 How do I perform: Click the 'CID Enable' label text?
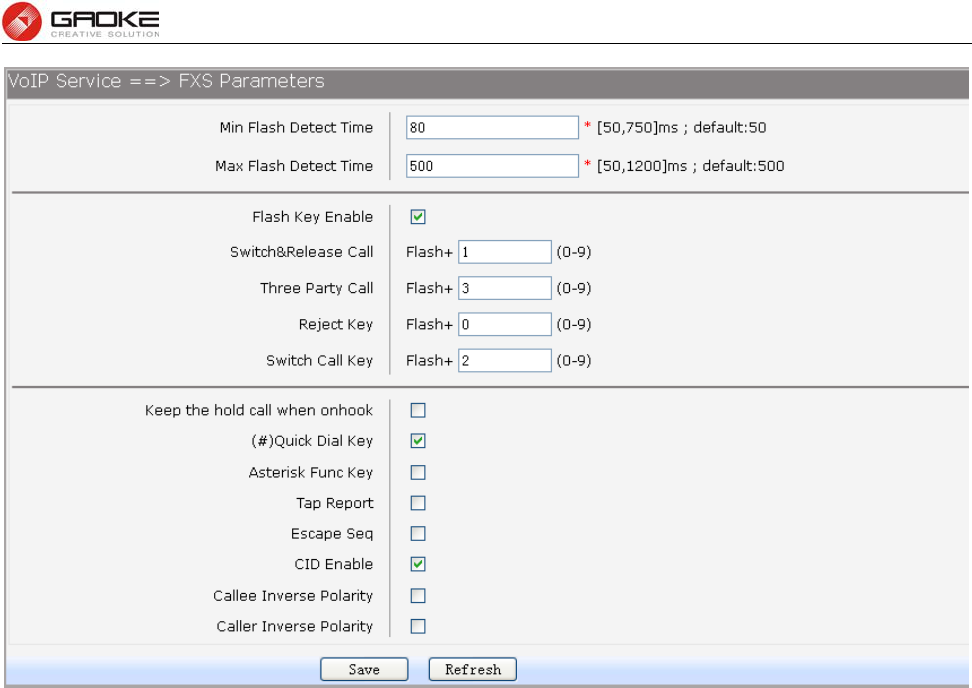point(334,564)
